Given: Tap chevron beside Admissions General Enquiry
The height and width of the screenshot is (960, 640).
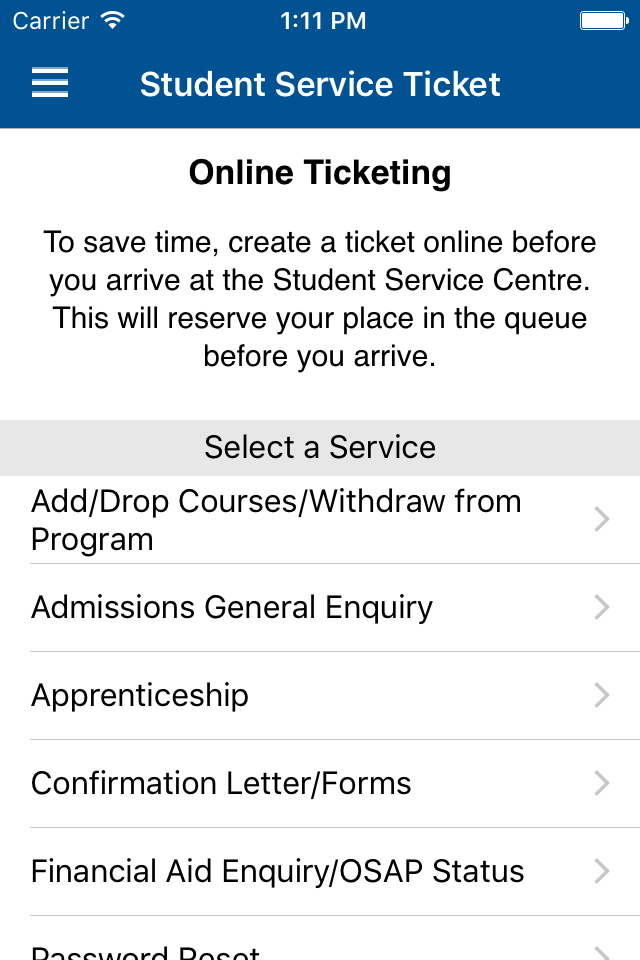Looking at the screenshot, I should (602, 607).
